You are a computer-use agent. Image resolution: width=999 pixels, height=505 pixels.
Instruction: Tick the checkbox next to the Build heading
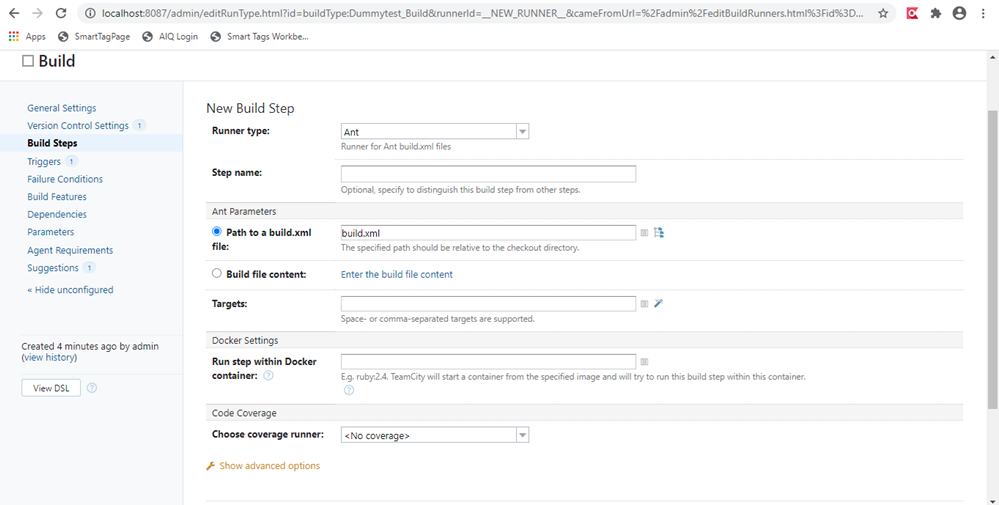tap(28, 61)
